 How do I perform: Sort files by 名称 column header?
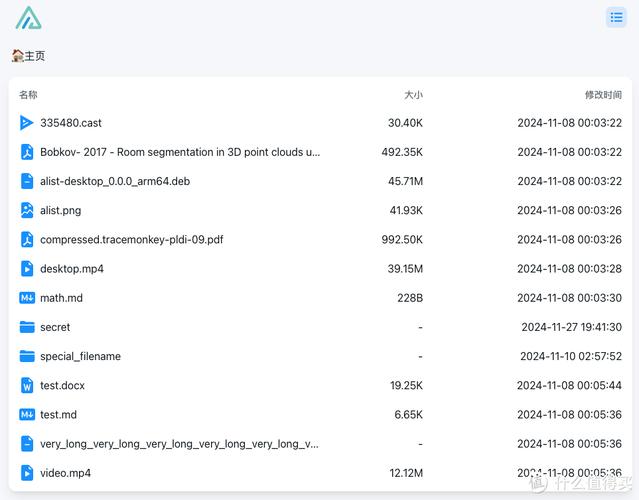tap(28, 95)
